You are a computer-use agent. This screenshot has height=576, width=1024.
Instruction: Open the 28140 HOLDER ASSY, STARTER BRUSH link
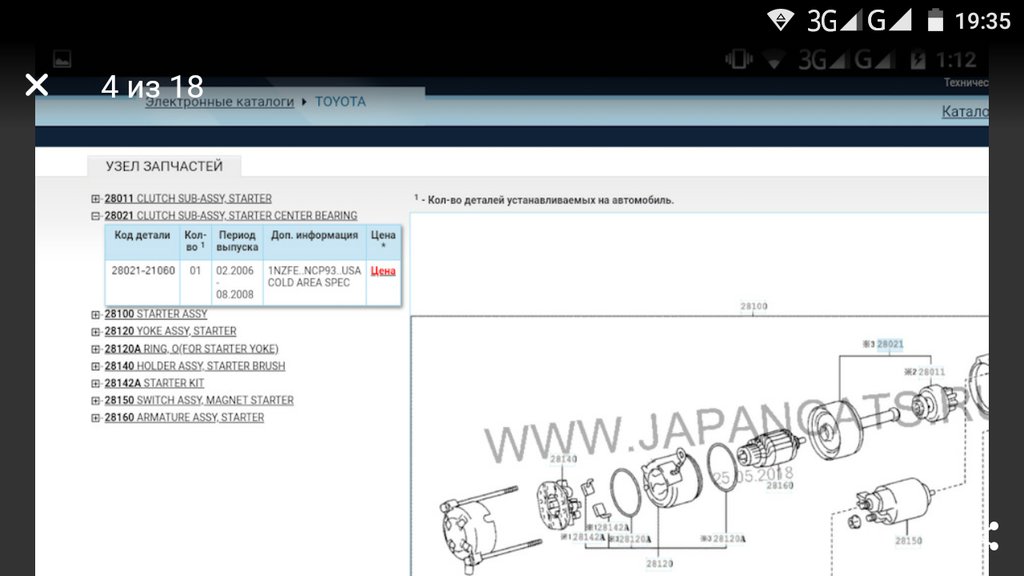coord(195,366)
